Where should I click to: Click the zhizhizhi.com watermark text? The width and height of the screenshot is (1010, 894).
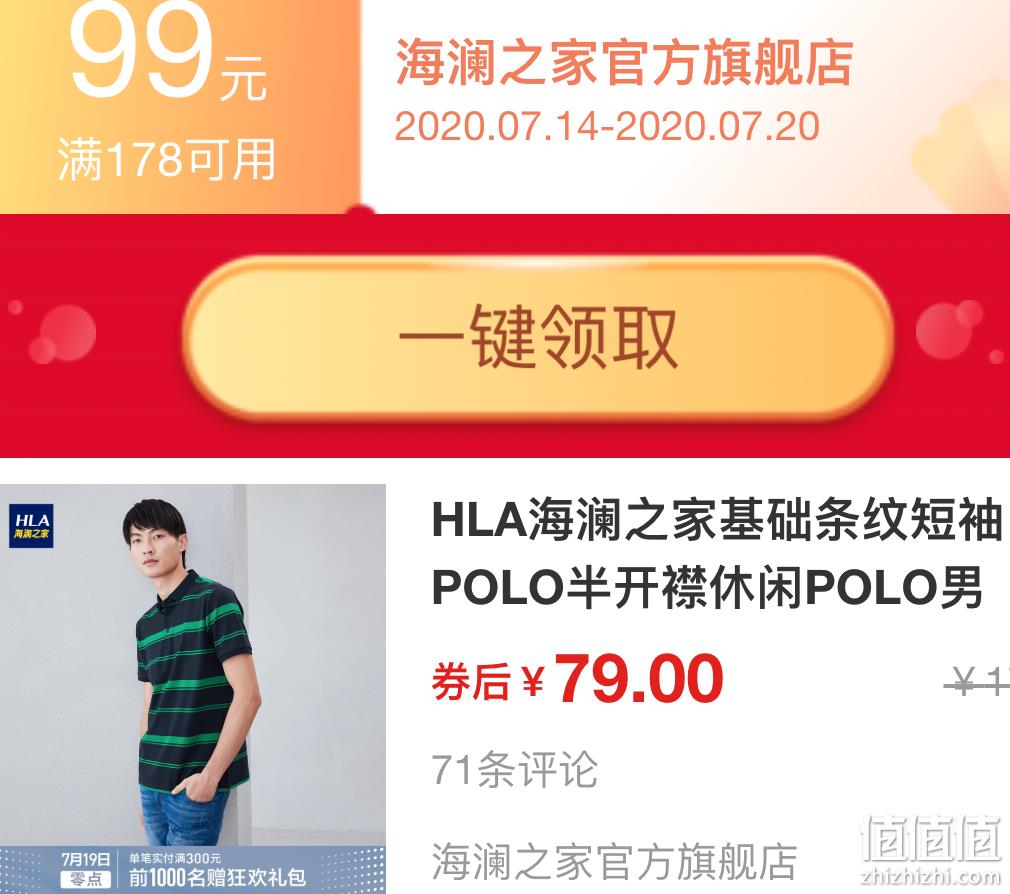pos(931,876)
